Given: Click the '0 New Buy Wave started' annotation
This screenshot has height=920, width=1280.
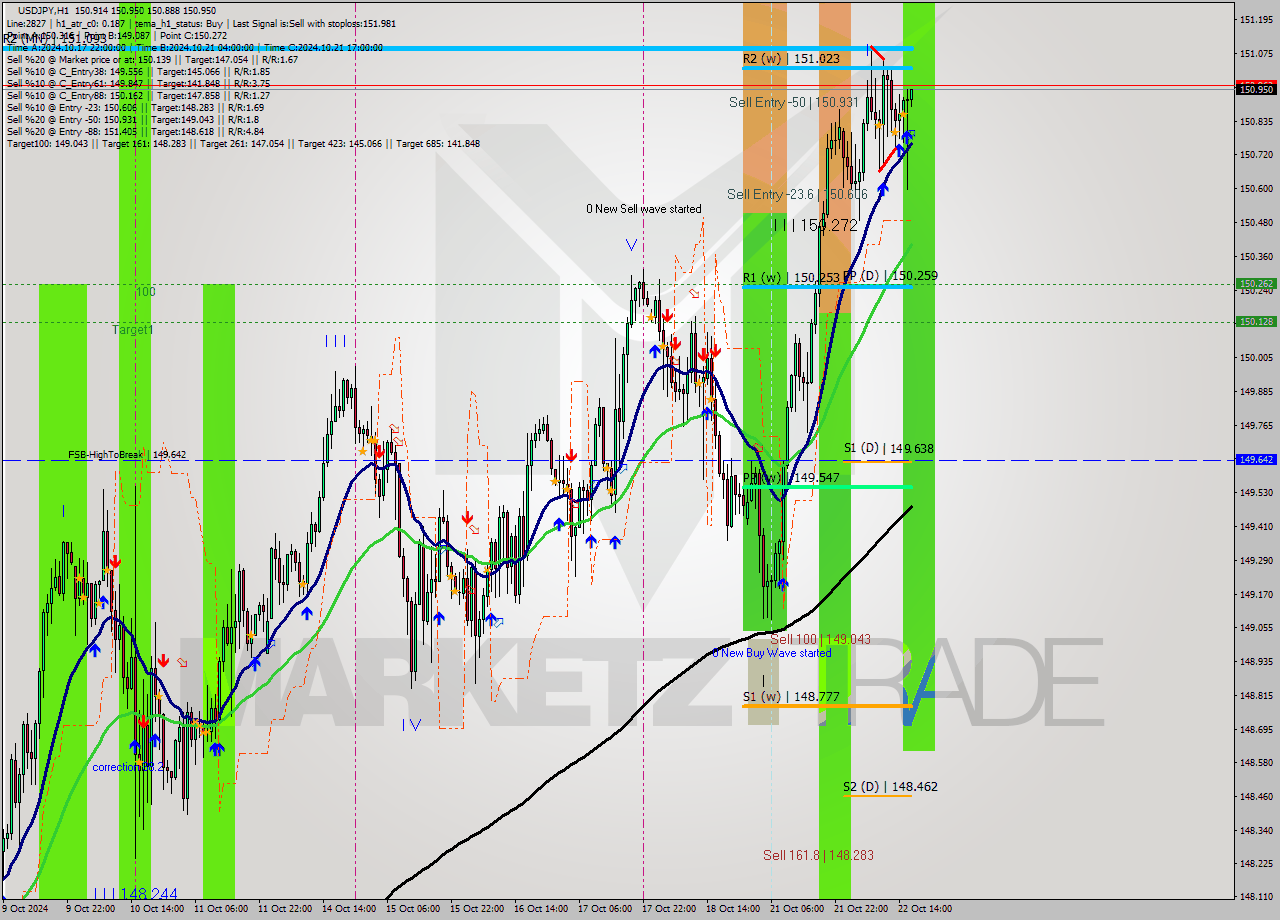Looking at the screenshot, I should point(771,653).
